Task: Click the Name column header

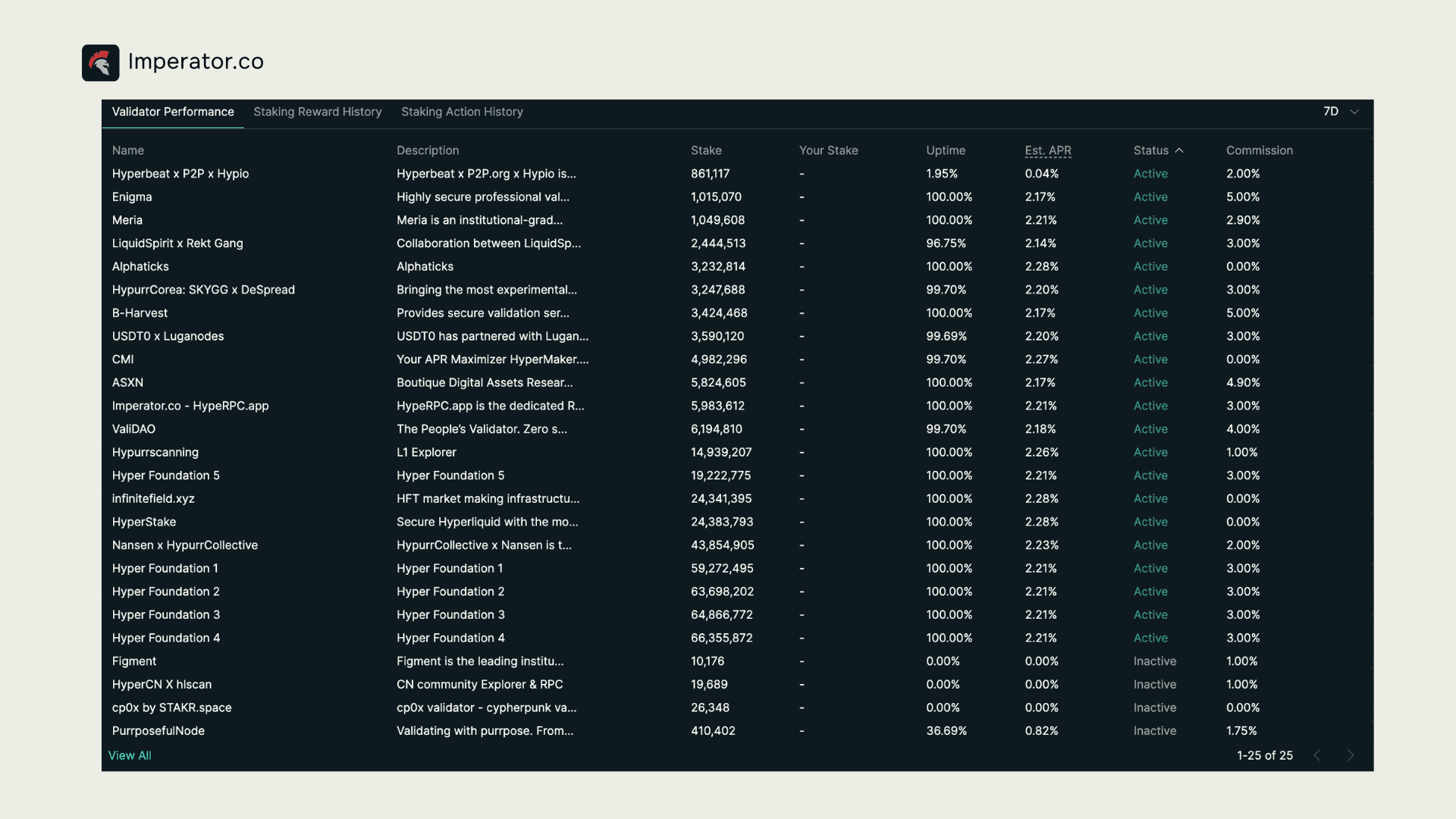Action: point(127,150)
